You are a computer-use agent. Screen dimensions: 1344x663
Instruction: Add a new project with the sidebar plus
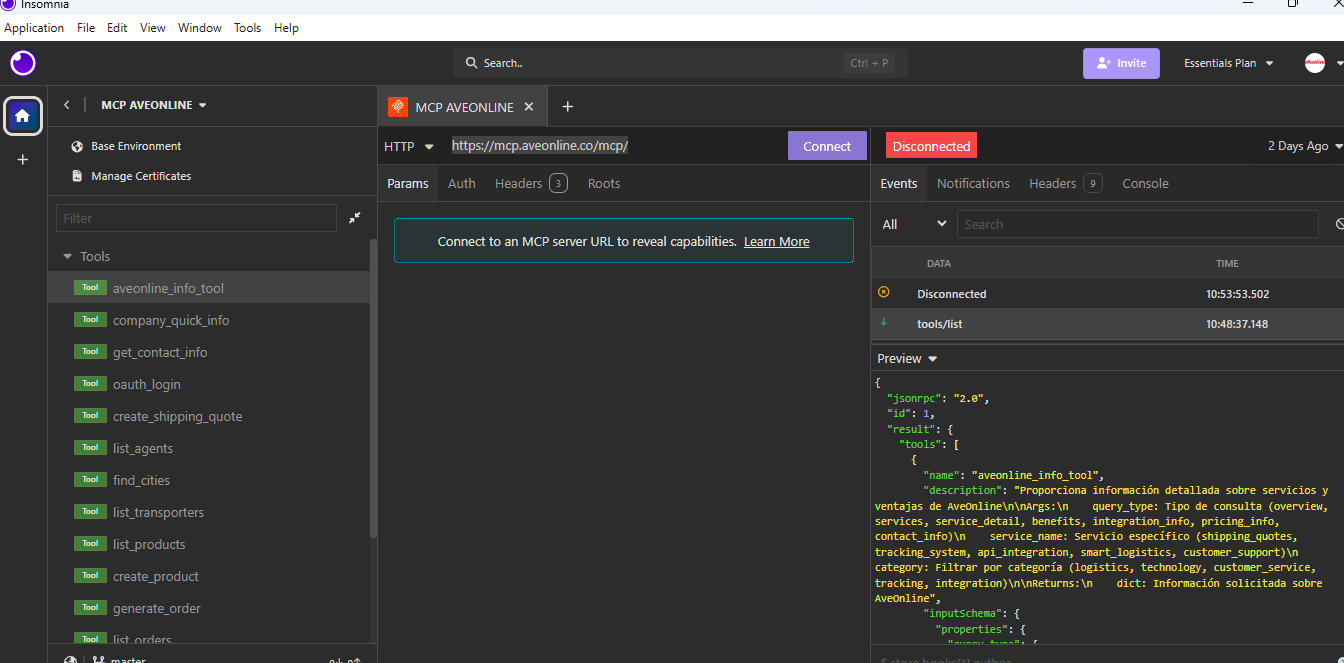[x=23, y=159]
